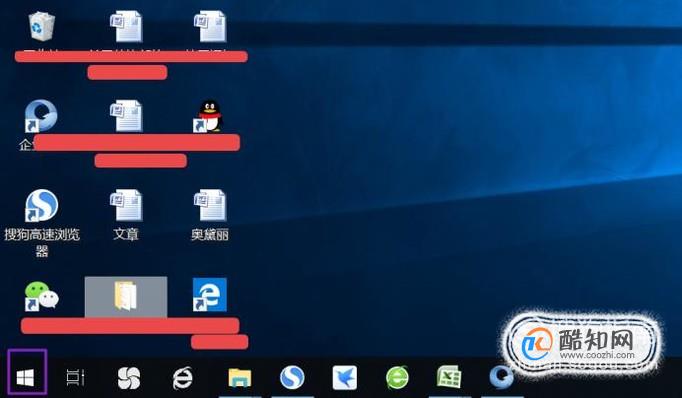
Task: Select the QQ penguin desktop shortcut
Action: click(208, 116)
